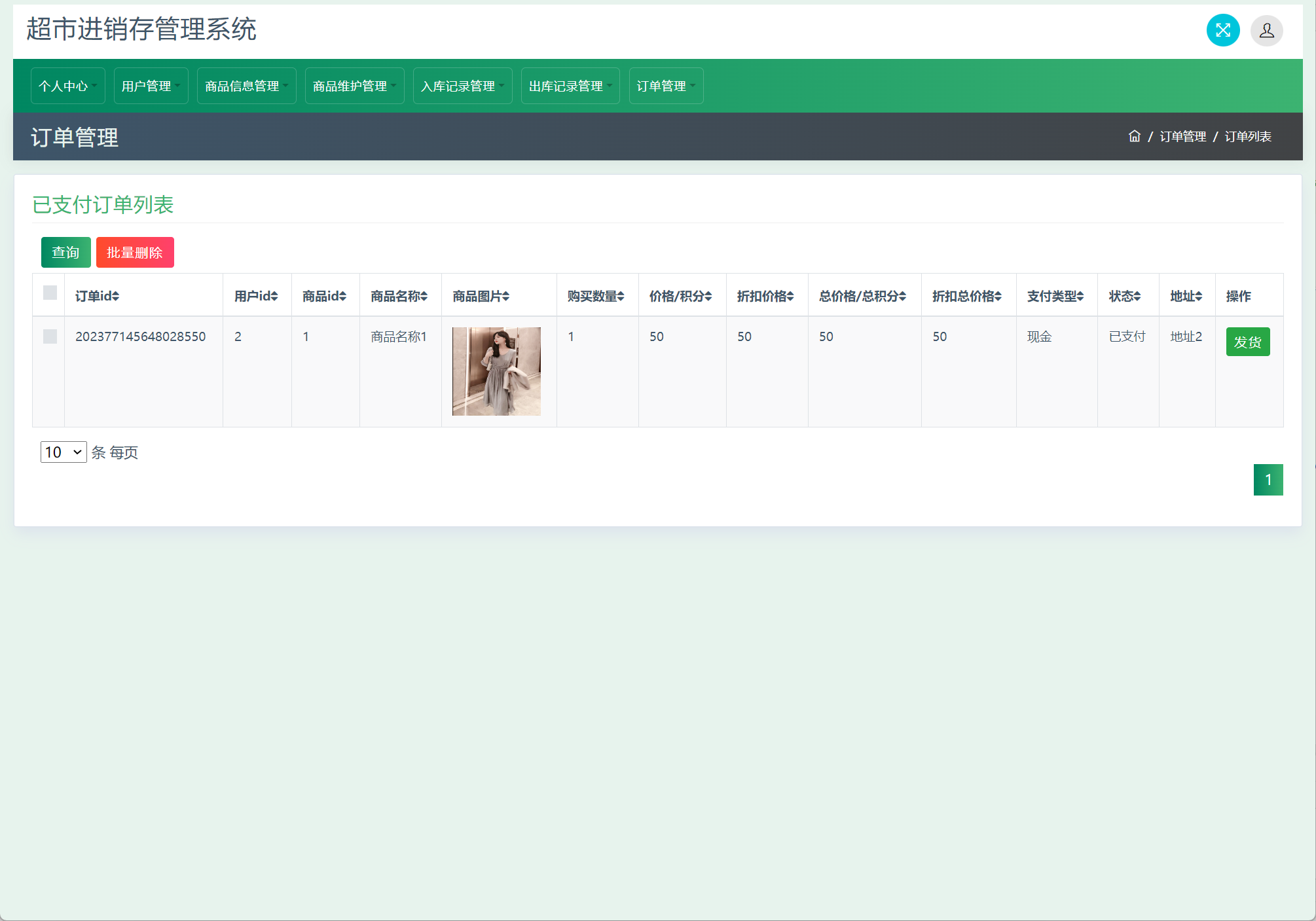Sort by 购买数量 column arrows
Image resolution: width=1316 pixels, height=921 pixels.
[x=621, y=297]
